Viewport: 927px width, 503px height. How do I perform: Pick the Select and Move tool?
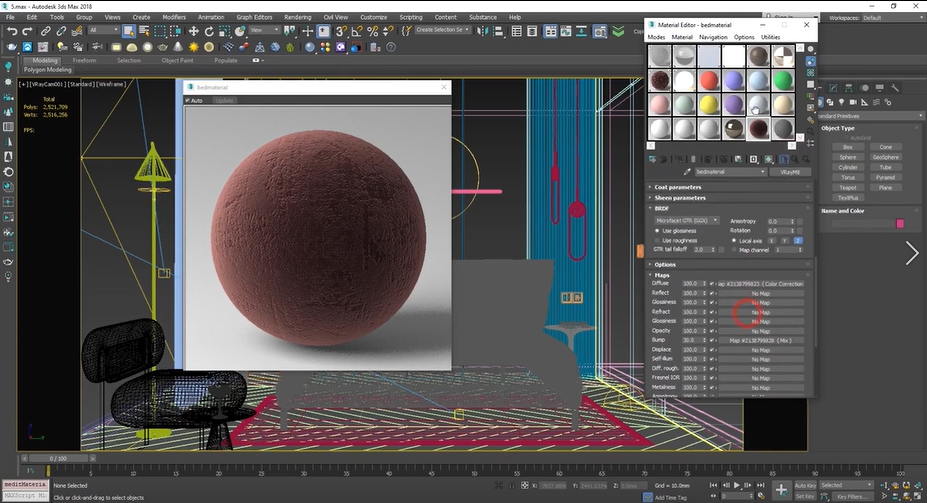193,31
